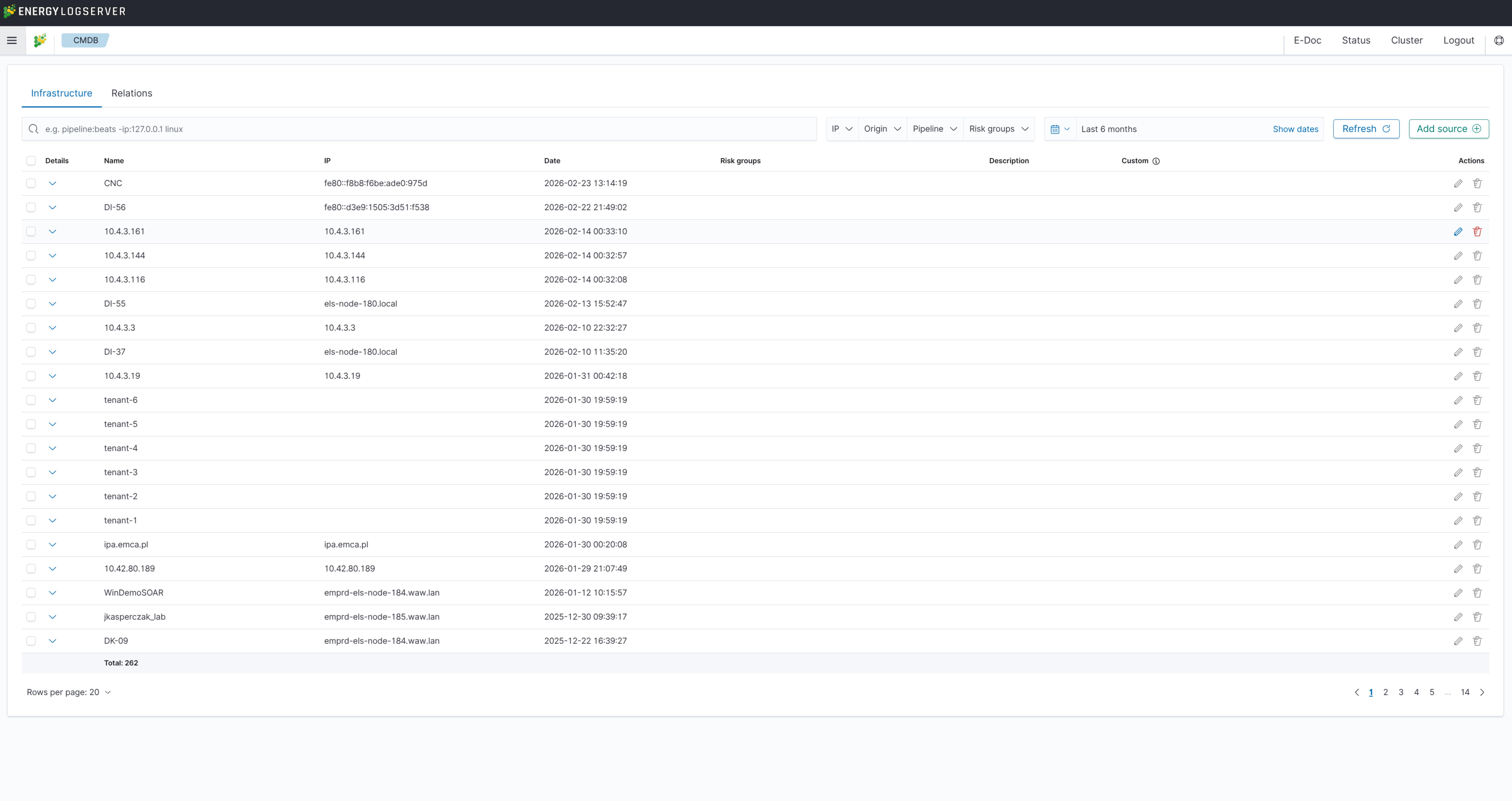
Task: Check the select-all checkbox in table header
Action: coord(31,160)
